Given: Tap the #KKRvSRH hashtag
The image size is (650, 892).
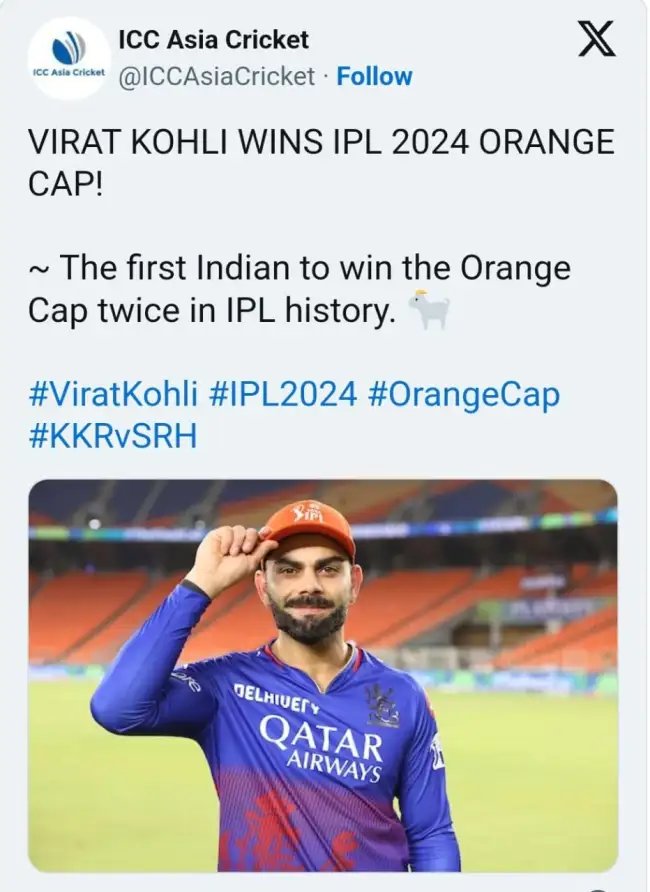Looking at the screenshot, I should [x=112, y=436].
